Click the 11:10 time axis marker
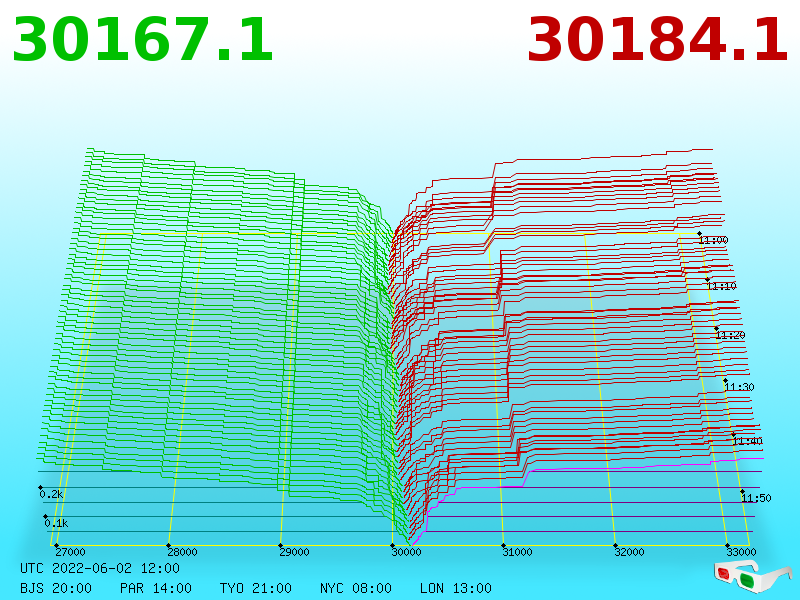Image resolution: width=800 pixels, height=600 pixels. click(x=721, y=286)
